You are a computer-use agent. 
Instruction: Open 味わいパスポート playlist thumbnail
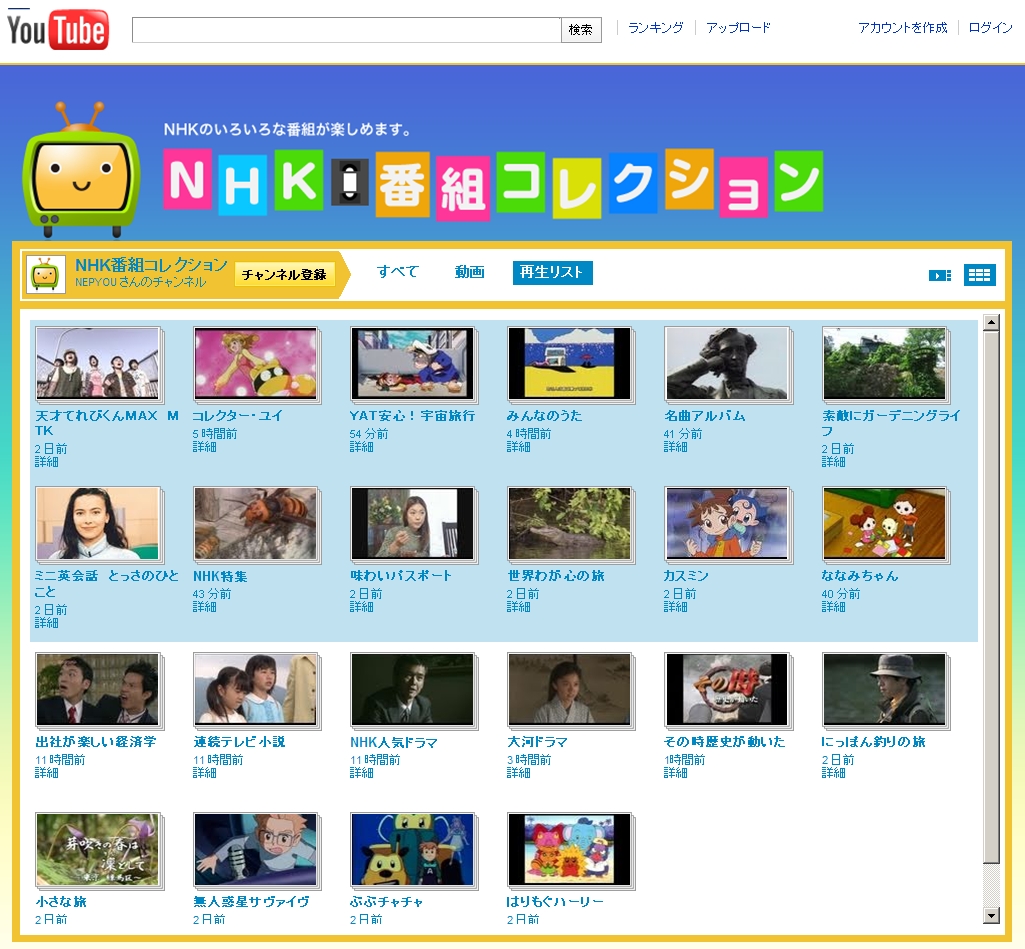412,524
